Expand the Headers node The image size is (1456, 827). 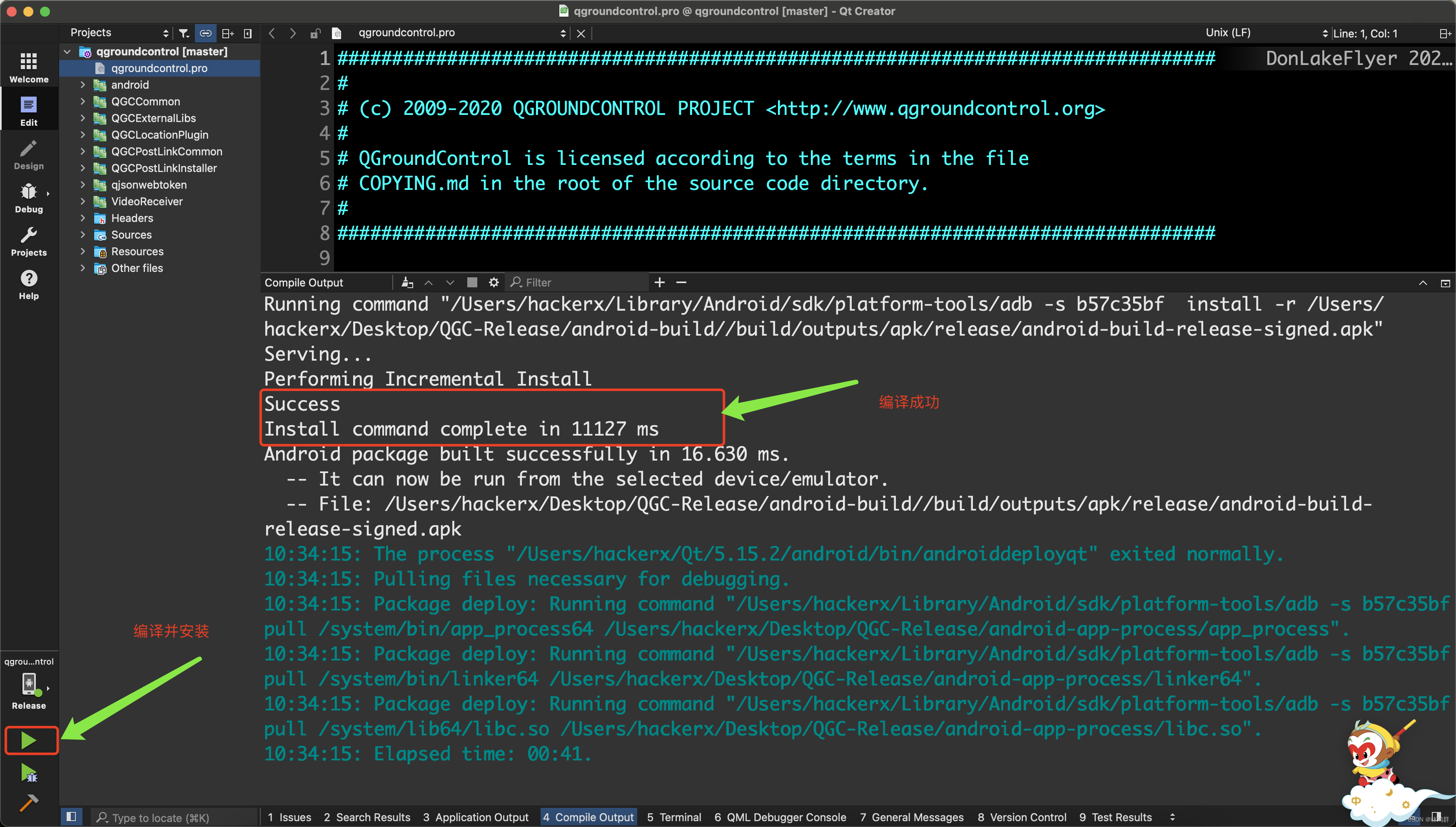point(82,218)
